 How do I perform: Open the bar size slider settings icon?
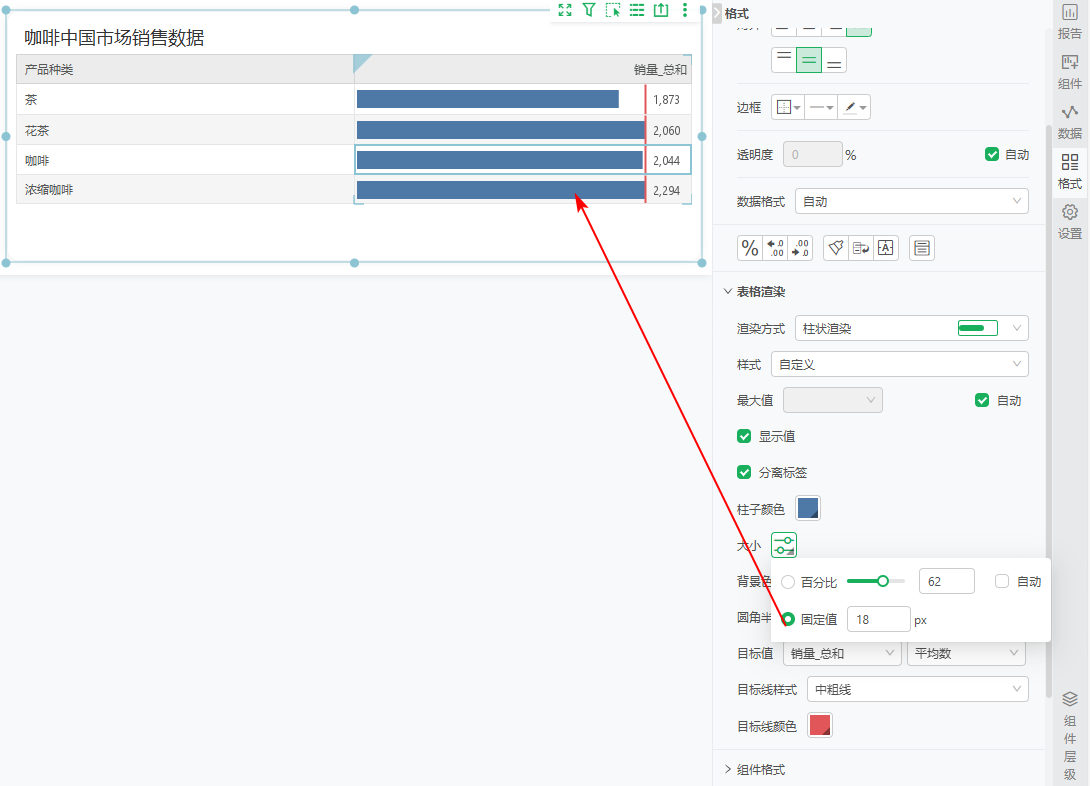[784, 546]
